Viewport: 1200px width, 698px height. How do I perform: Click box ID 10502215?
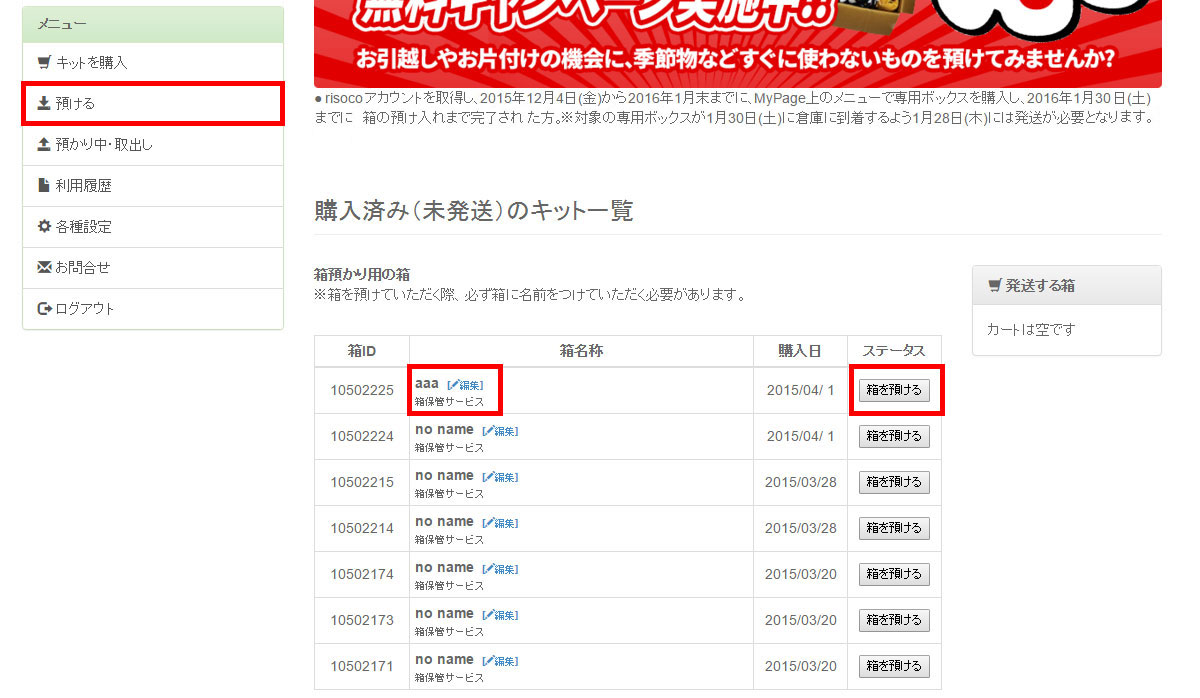362,482
